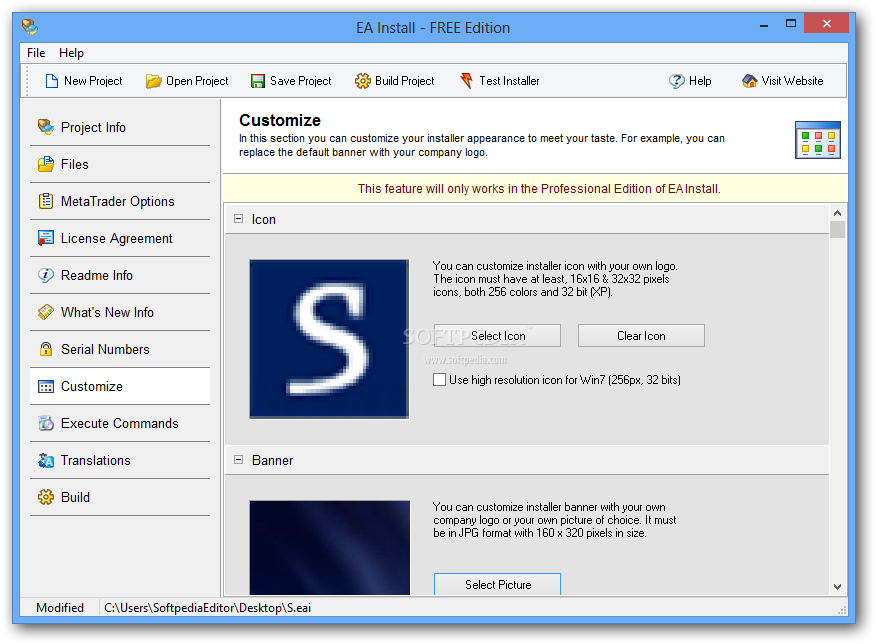Click the scroll up arrow

[x=837, y=213]
